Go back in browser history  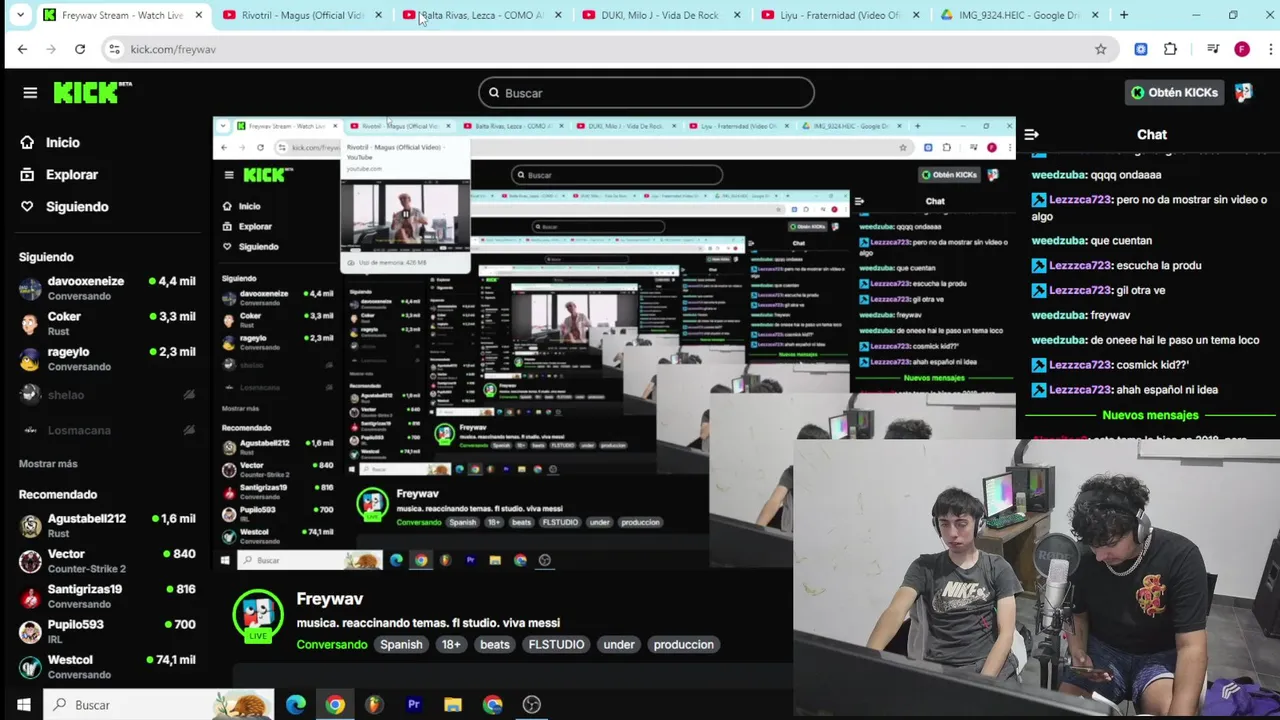[x=23, y=49]
